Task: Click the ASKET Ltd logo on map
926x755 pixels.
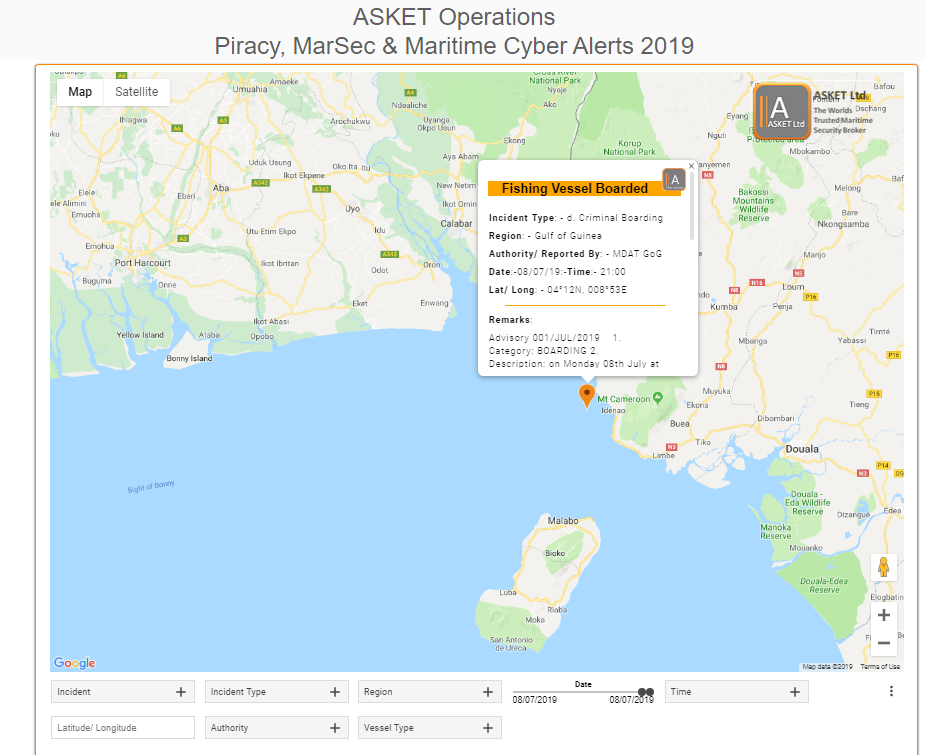Action: 781,112
